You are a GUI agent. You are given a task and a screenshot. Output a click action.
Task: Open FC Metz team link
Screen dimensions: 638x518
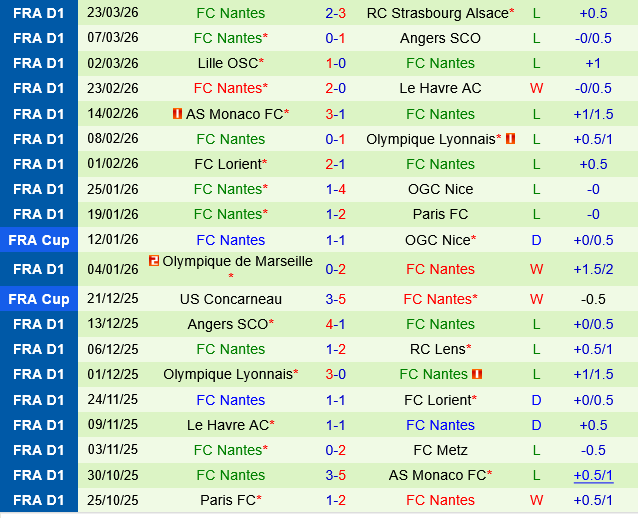point(440,450)
